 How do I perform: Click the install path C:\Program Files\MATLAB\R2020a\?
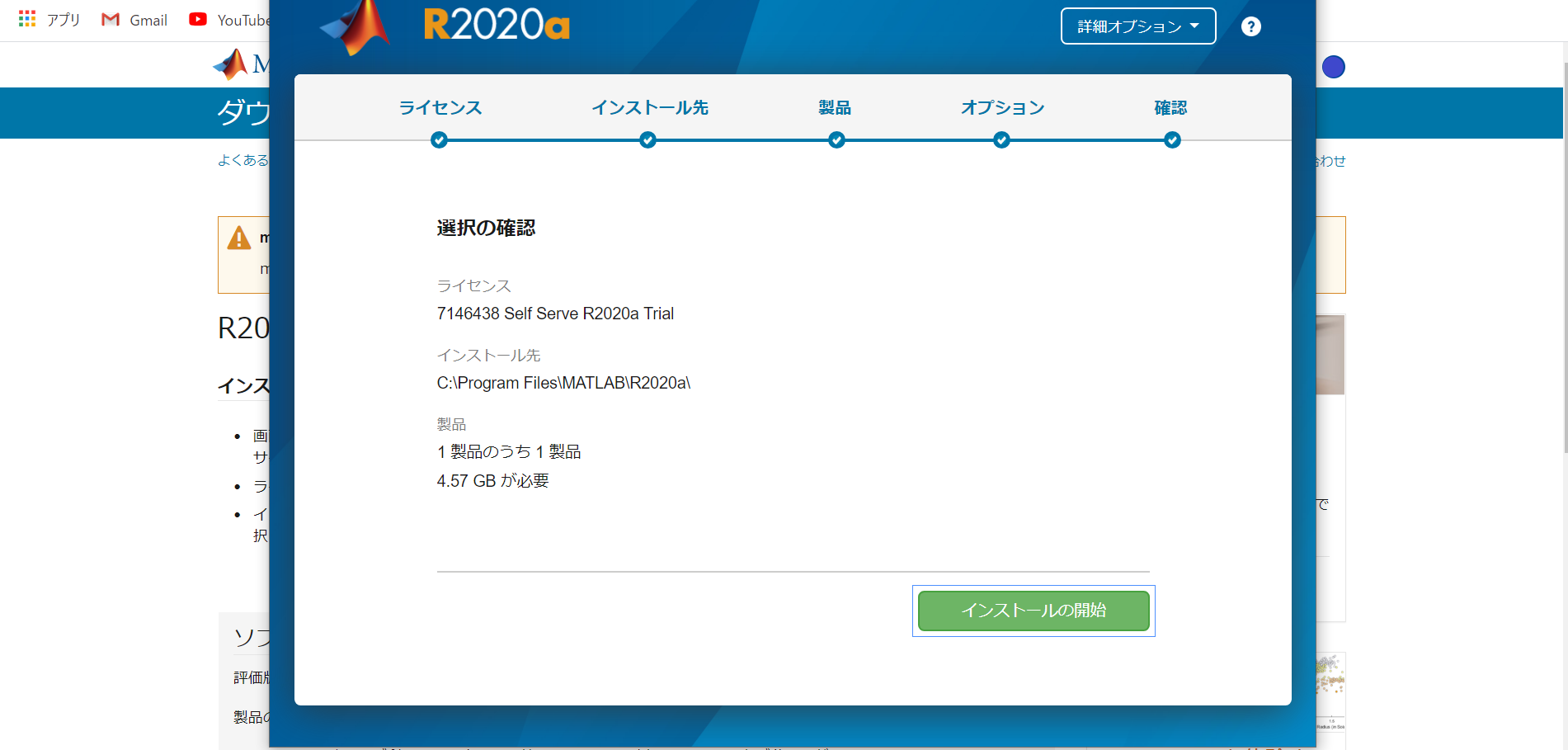(563, 383)
